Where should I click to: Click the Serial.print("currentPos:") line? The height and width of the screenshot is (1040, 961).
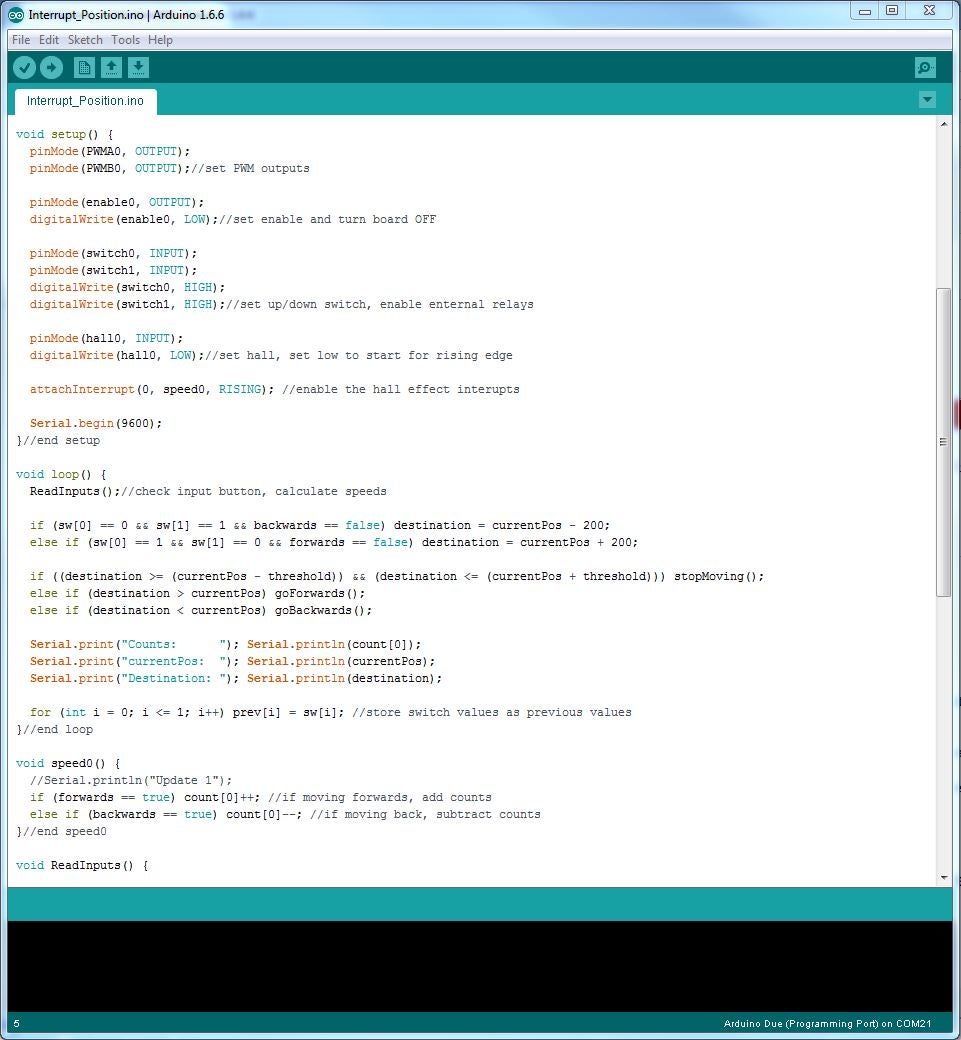click(232, 661)
